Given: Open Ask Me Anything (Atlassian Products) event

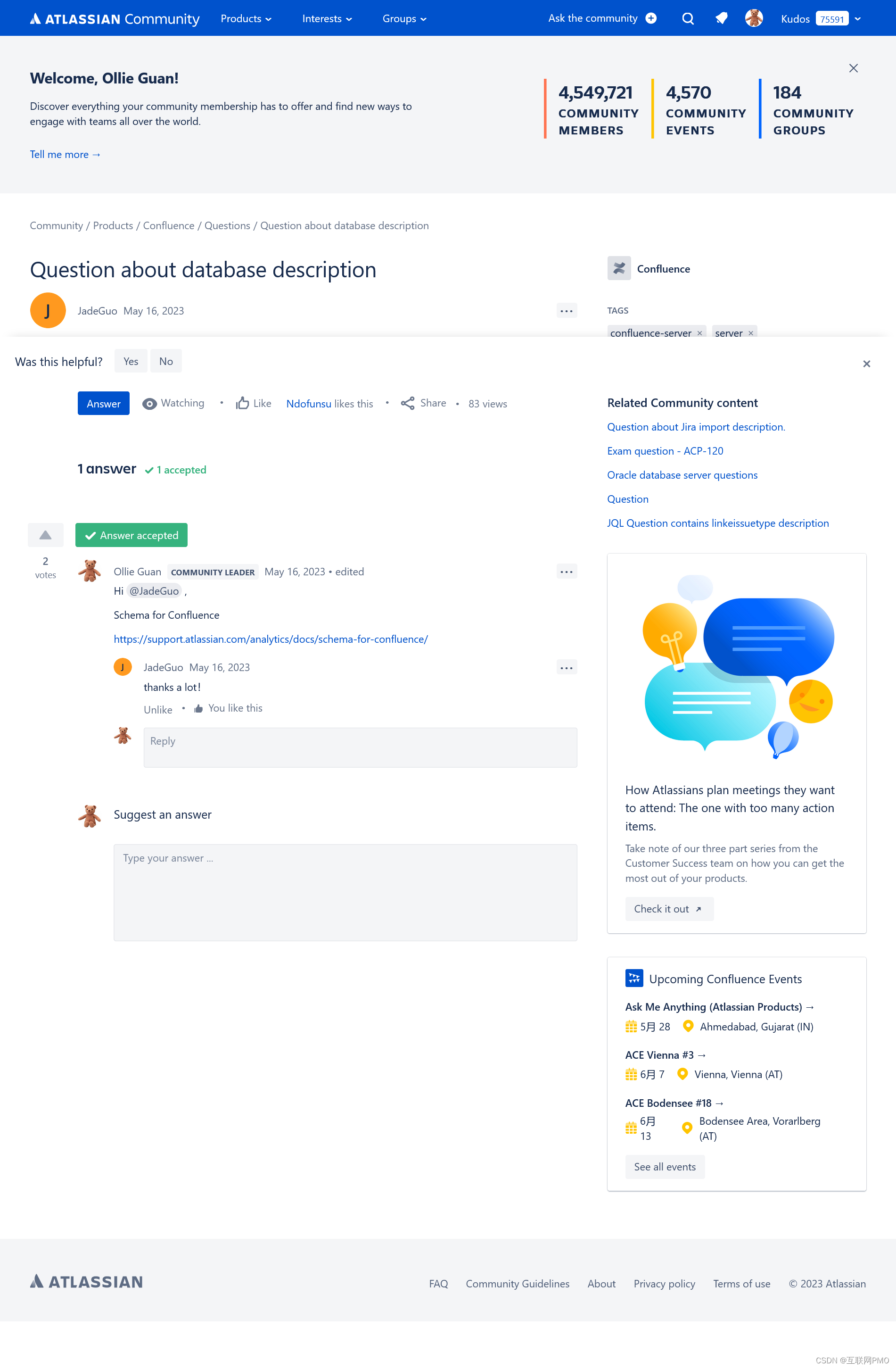Looking at the screenshot, I should [720, 1007].
